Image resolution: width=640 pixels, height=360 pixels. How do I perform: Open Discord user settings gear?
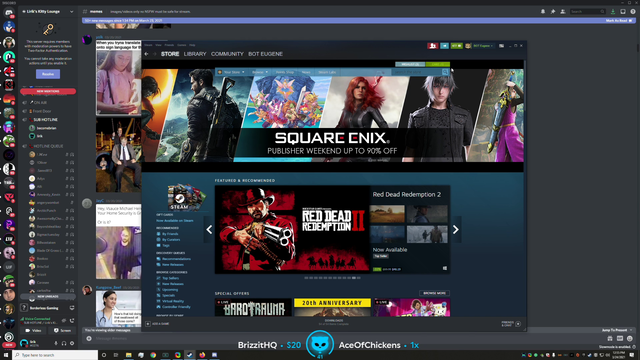pyautogui.click(x=72, y=343)
